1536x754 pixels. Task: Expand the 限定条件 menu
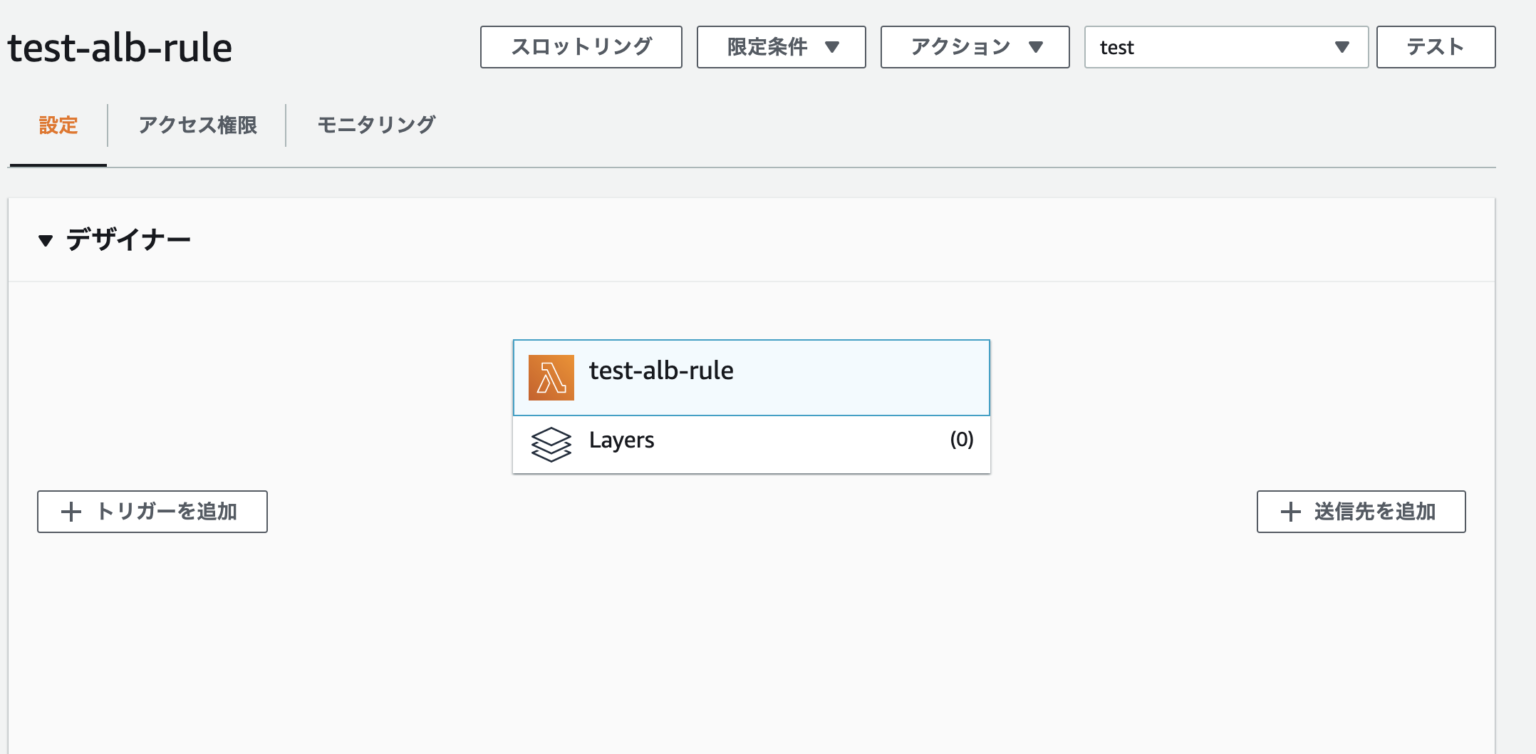[x=781, y=46]
